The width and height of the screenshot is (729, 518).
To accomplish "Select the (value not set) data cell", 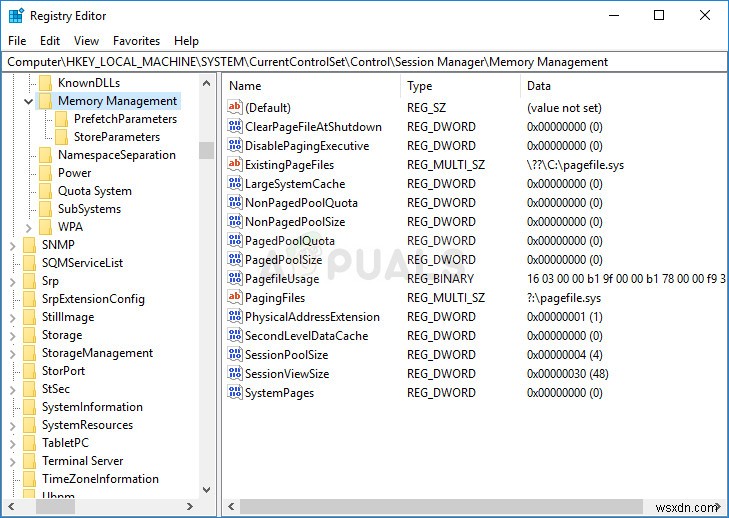I will click(564, 108).
